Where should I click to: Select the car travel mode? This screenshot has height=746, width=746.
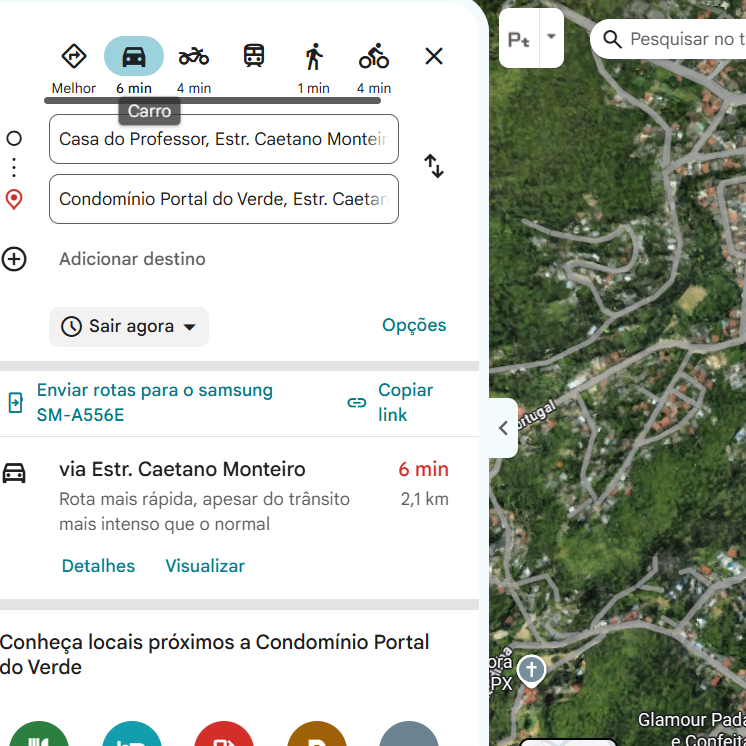pyautogui.click(x=134, y=68)
